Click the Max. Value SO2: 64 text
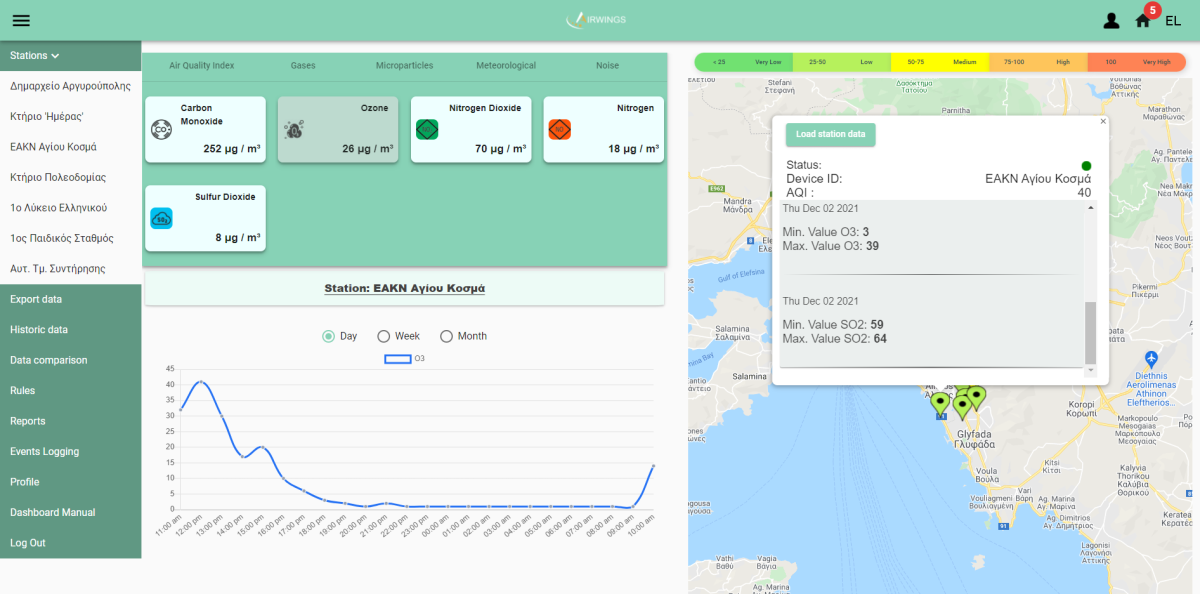The height and width of the screenshot is (594, 1200). (x=834, y=339)
